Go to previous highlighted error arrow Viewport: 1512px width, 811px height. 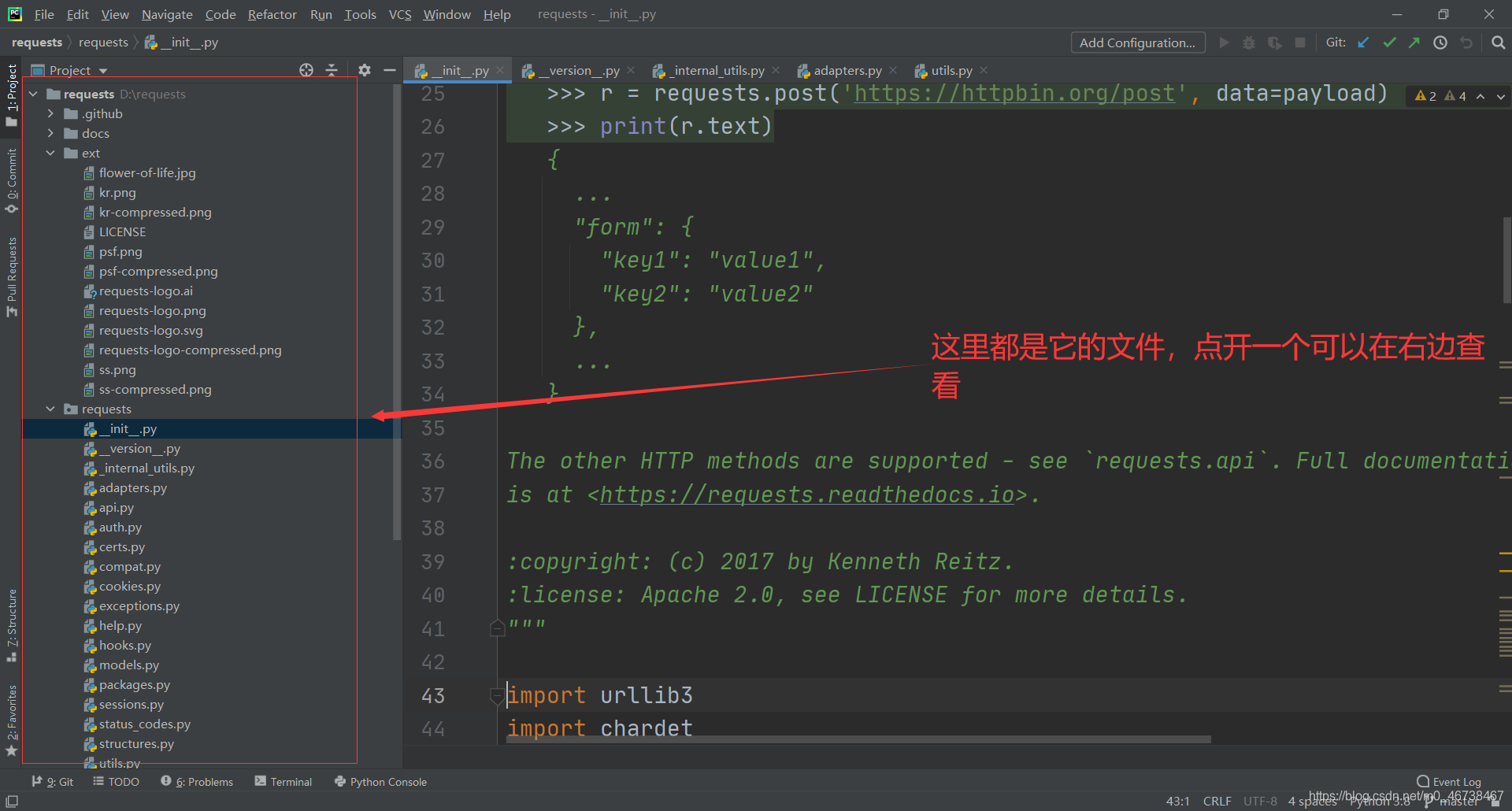point(1480,96)
